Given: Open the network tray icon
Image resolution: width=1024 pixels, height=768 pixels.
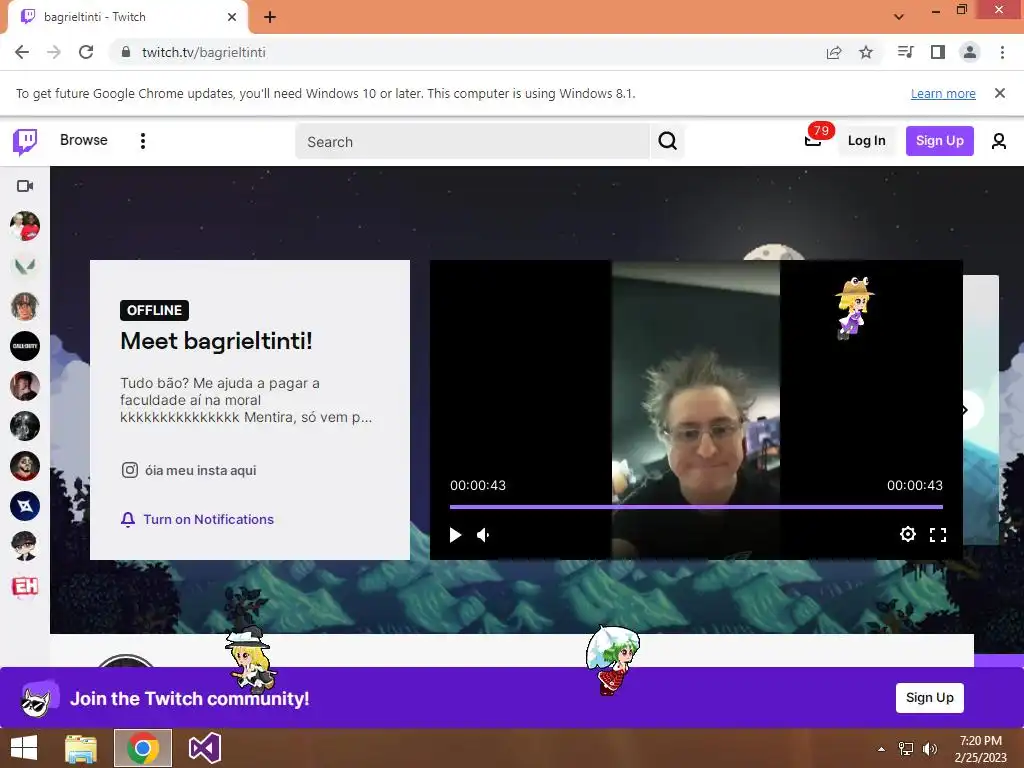Looking at the screenshot, I should (x=906, y=749).
